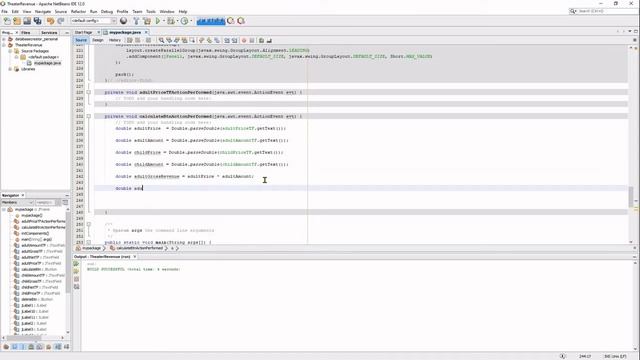640x360 pixels.
Task: Open the Window menu
Action: (x=167, y=11)
